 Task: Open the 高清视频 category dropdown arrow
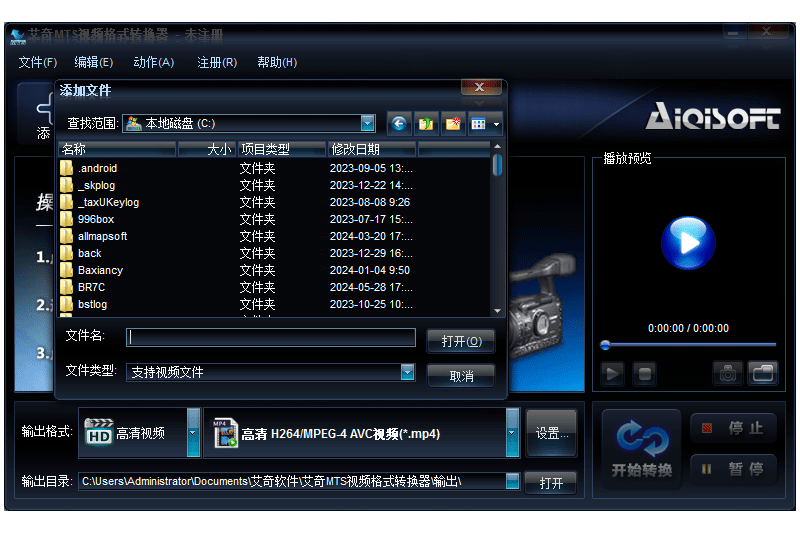tap(193, 433)
